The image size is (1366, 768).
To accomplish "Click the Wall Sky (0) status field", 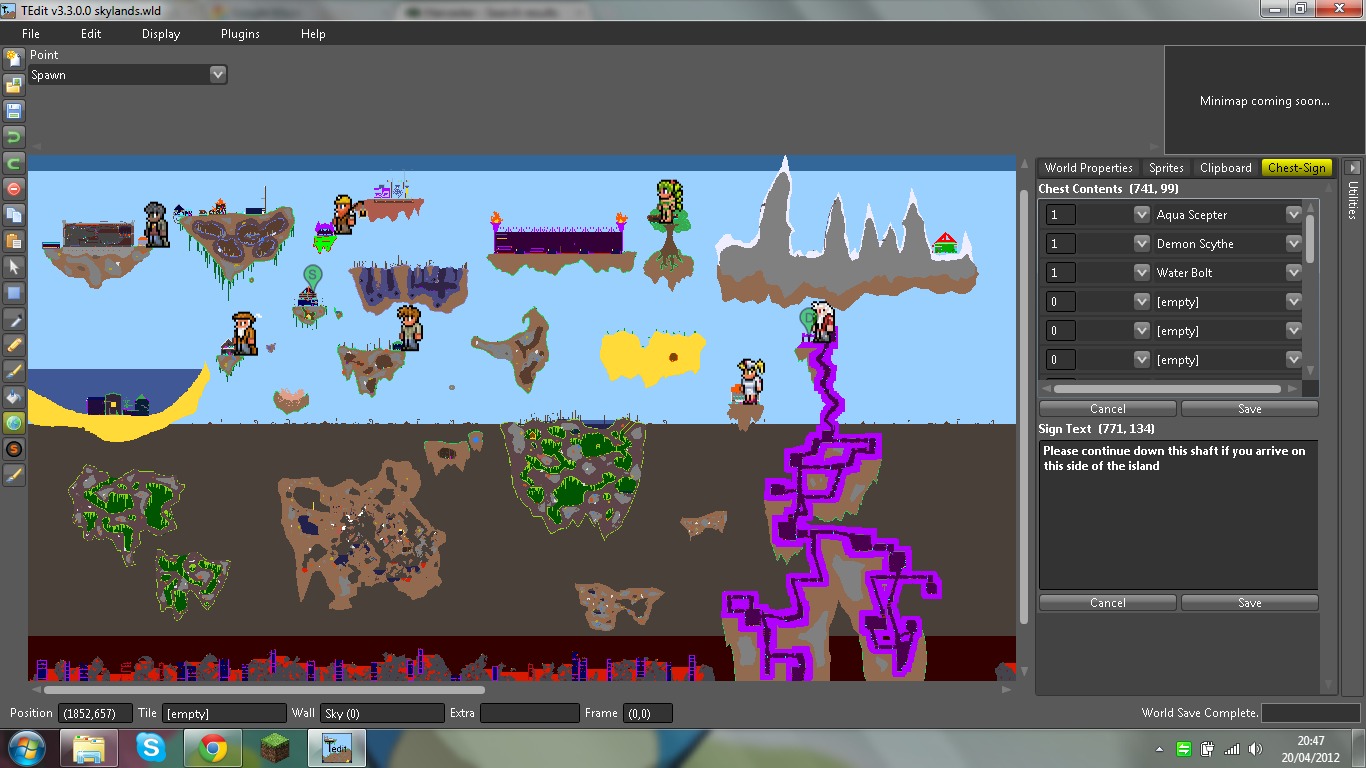I will point(382,713).
